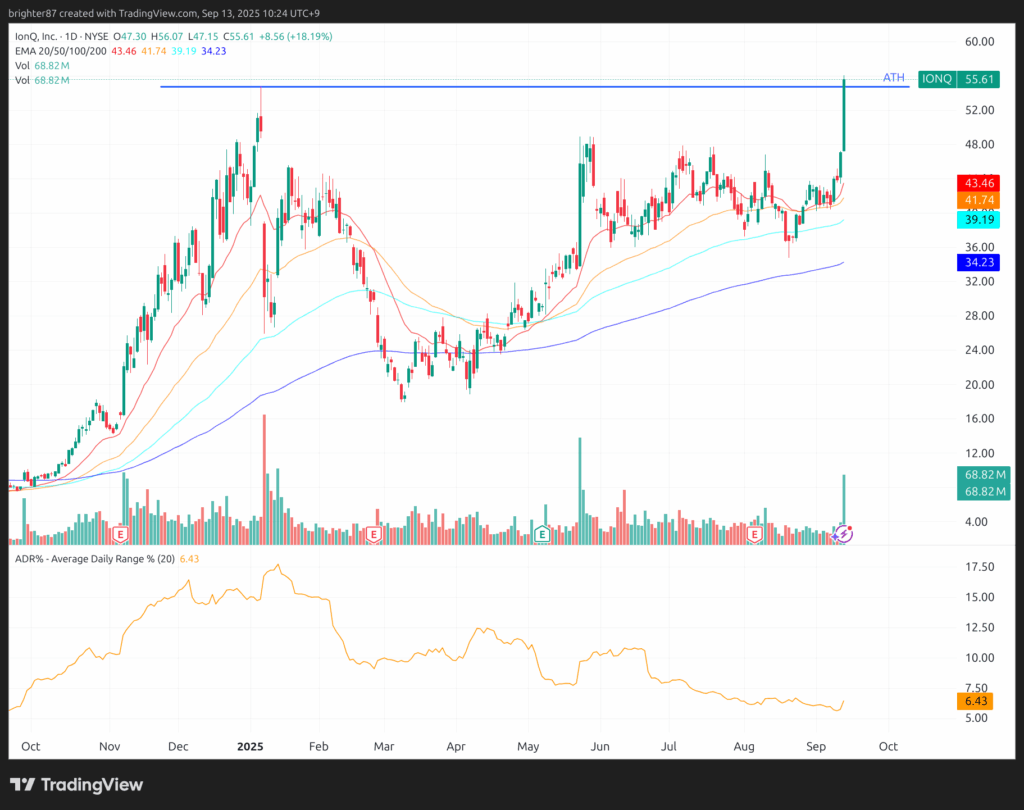Screen dimensions: 1024x810
Task: Click the 17.50 ADR axis label
Action: tap(980, 567)
